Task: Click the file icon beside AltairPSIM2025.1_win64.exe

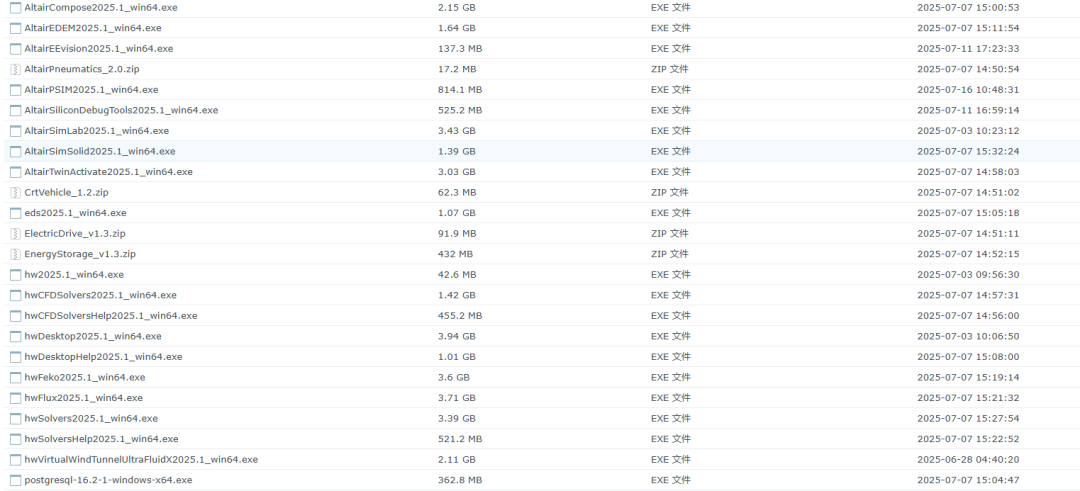Action: click(x=15, y=90)
